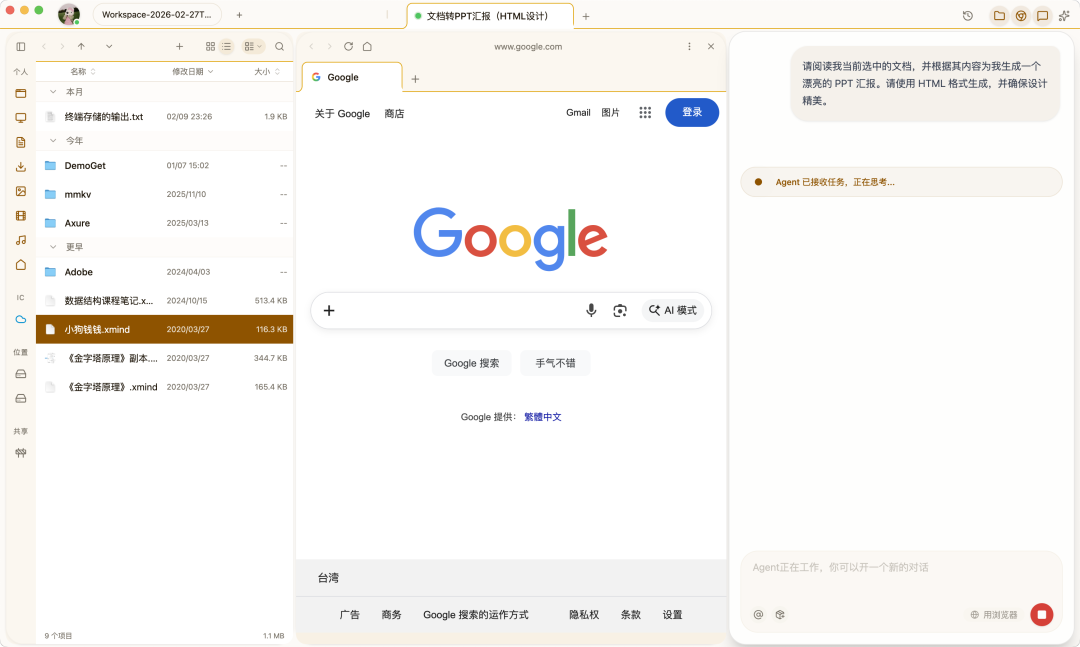Sort files by 名称 column header
The width and height of the screenshot is (1080, 647).
click(x=83, y=72)
